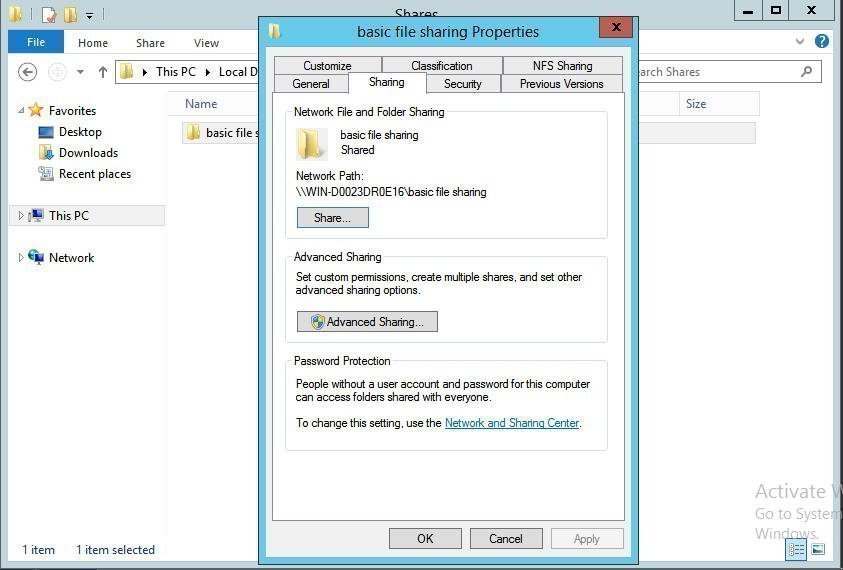Open the Security tab
The width and height of the screenshot is (843, 570).
pyautogui.click(x=463, y=84)
